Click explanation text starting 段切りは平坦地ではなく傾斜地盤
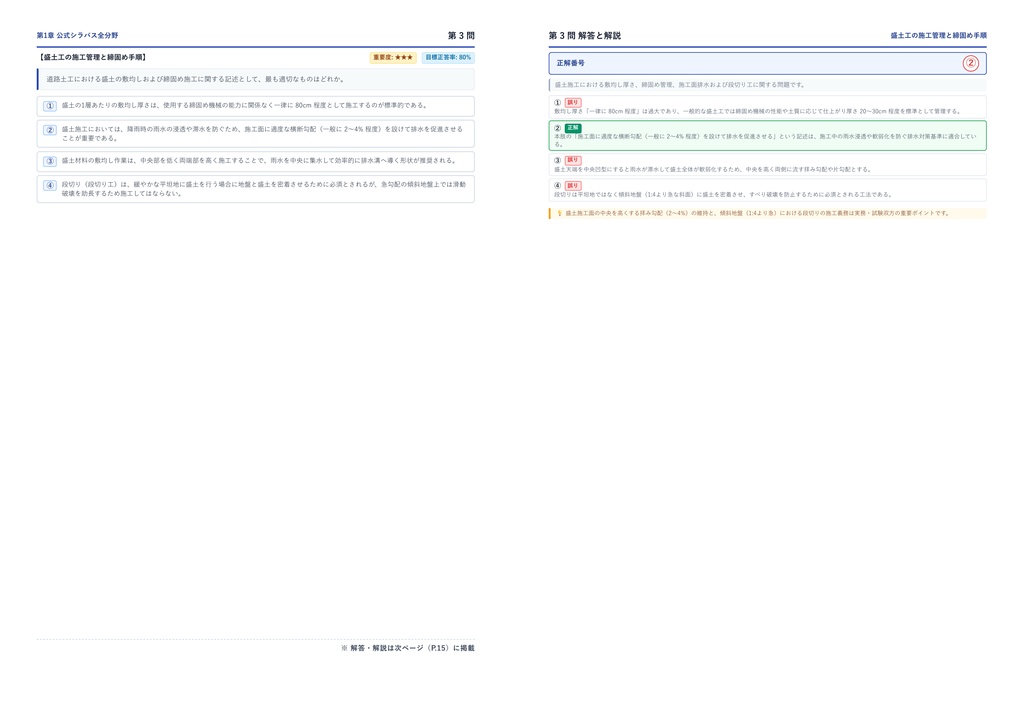 click(723, 195)
